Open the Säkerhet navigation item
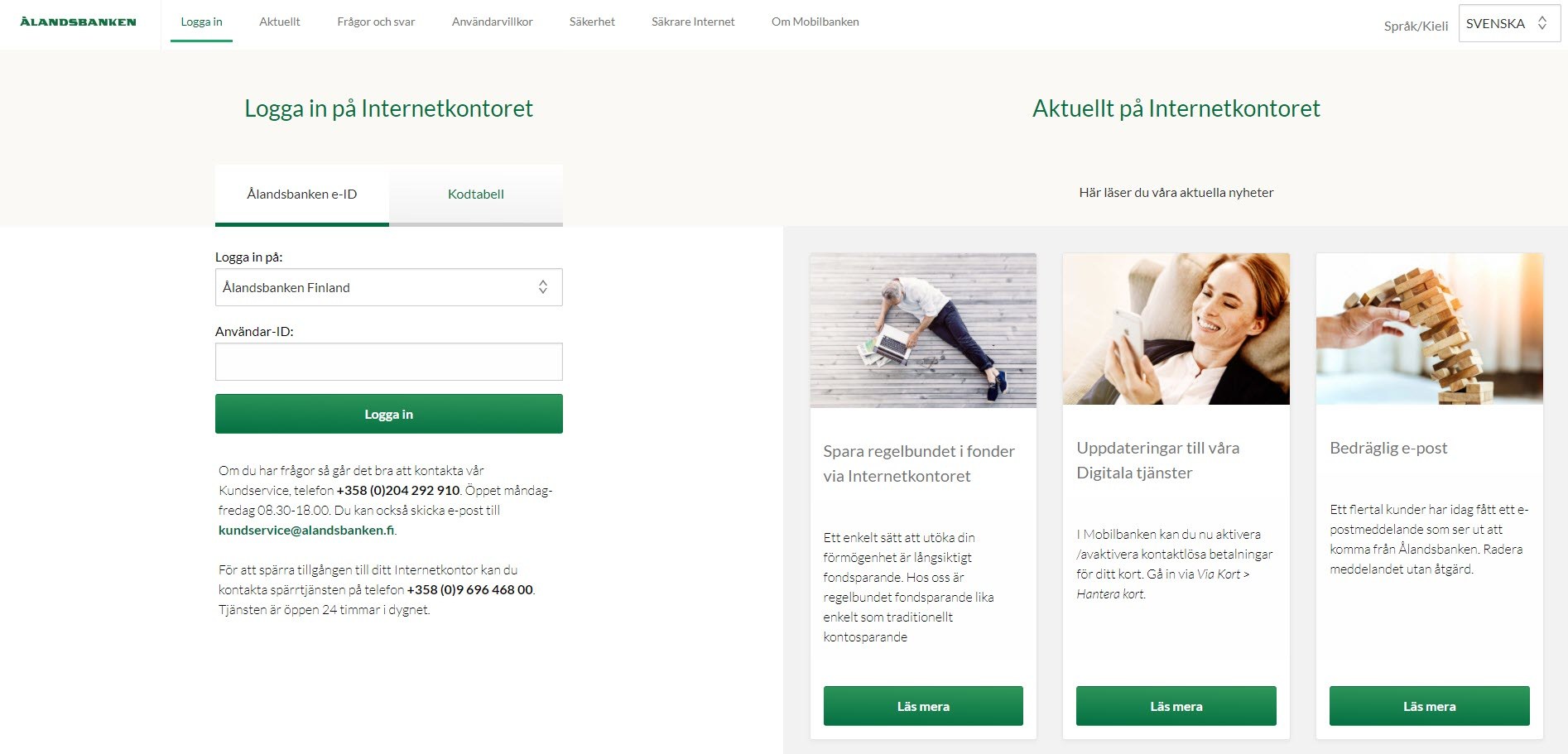Viewport: 1568px width, 754px height. pos(592,22)
